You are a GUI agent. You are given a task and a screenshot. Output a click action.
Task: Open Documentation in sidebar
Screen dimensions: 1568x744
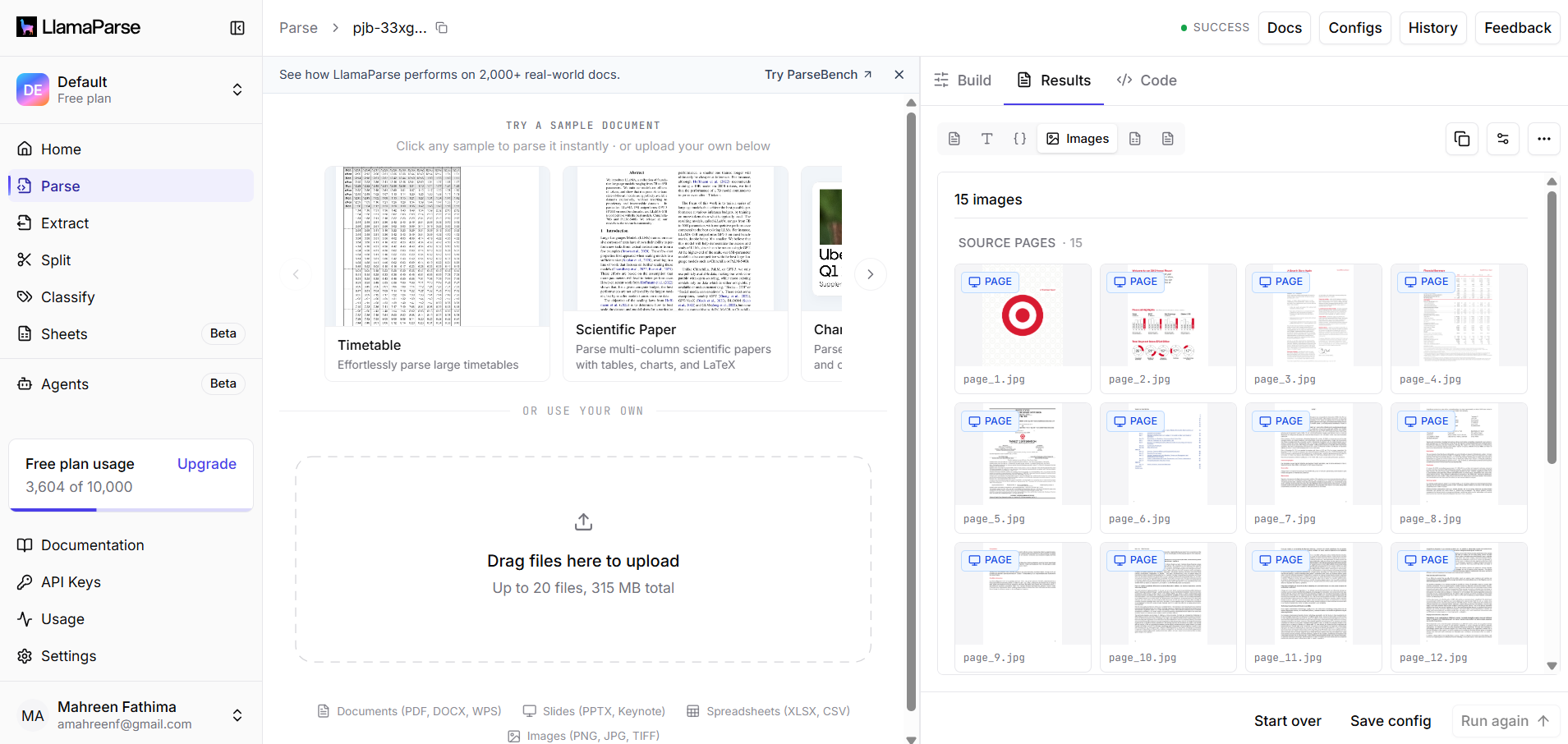point(131,545)
